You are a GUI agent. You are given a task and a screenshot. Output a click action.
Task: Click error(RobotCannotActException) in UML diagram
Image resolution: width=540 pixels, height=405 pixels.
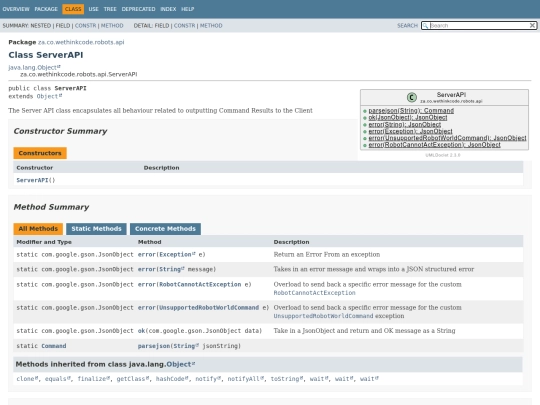pos(434,145)
